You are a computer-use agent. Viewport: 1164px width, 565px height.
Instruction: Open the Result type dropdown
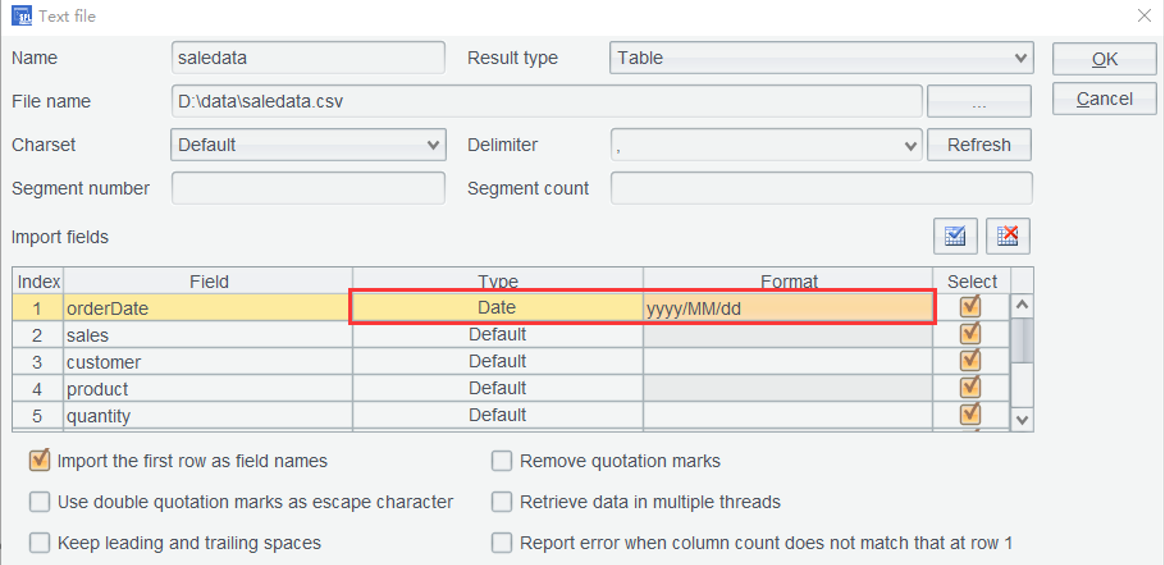tap(820, 58)
